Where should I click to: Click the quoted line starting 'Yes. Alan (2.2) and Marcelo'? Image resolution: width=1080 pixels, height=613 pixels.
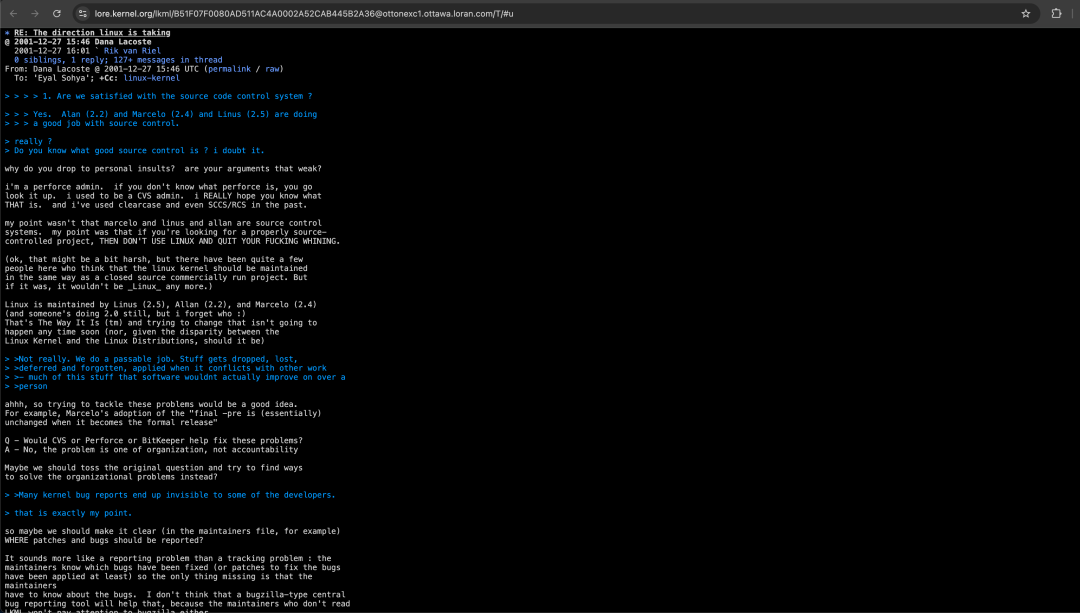[x=160, y=114]
